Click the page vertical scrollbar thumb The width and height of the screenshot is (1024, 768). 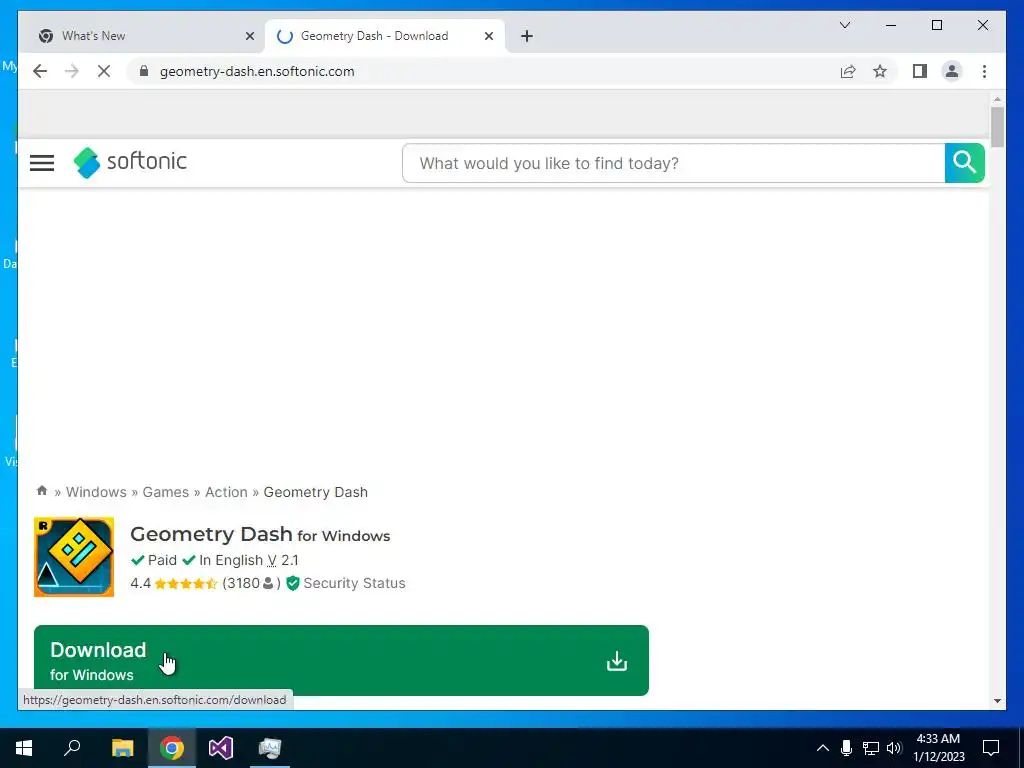(997, 127)
